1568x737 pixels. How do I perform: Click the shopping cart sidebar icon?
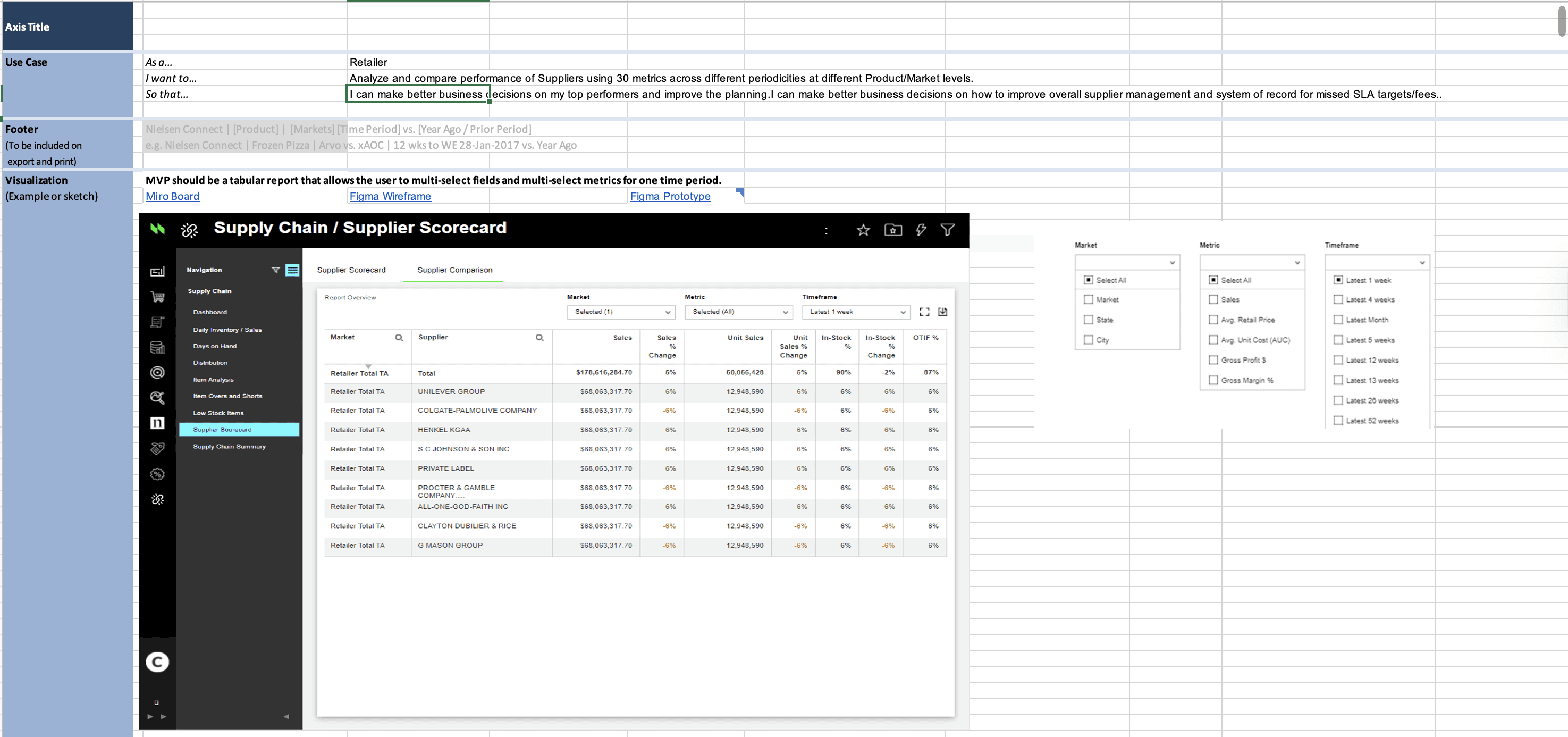coord(158,297)
